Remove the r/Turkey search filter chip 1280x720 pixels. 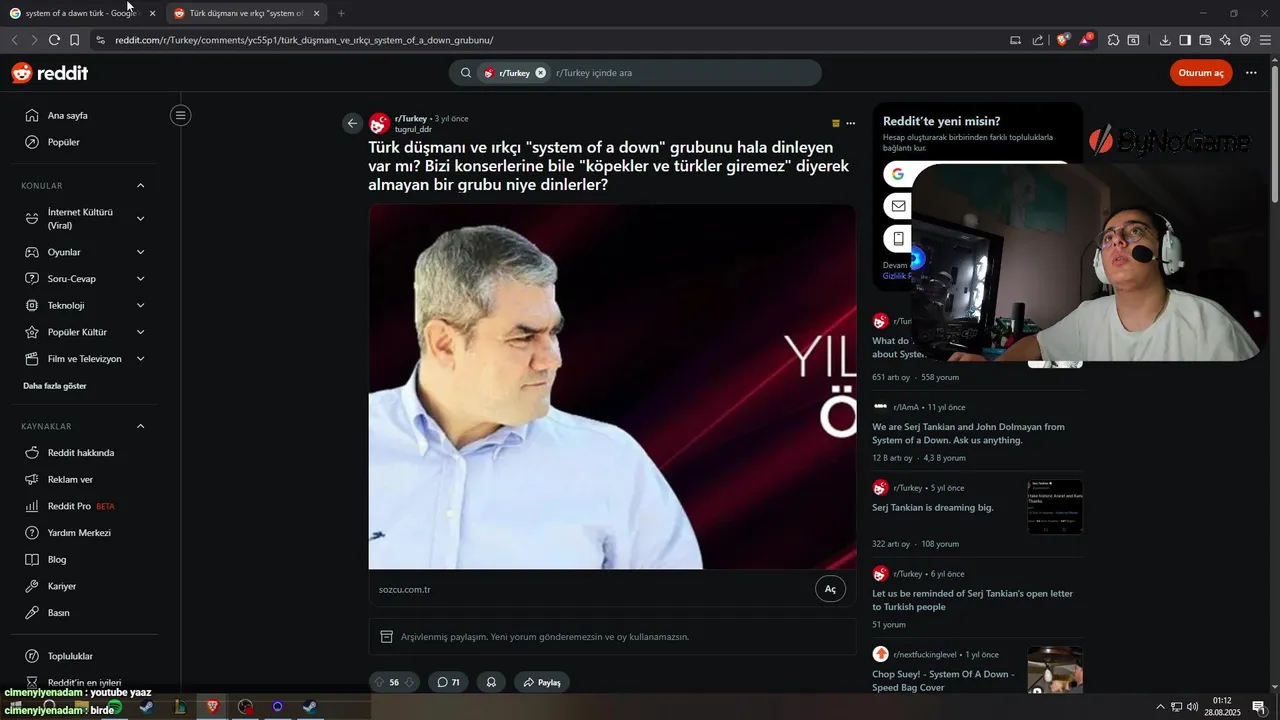[541, 73]
